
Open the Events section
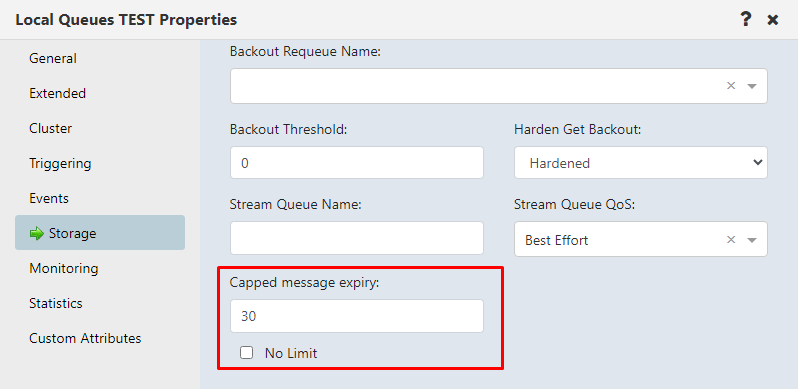pyautogui.click(x=49, y=198)
